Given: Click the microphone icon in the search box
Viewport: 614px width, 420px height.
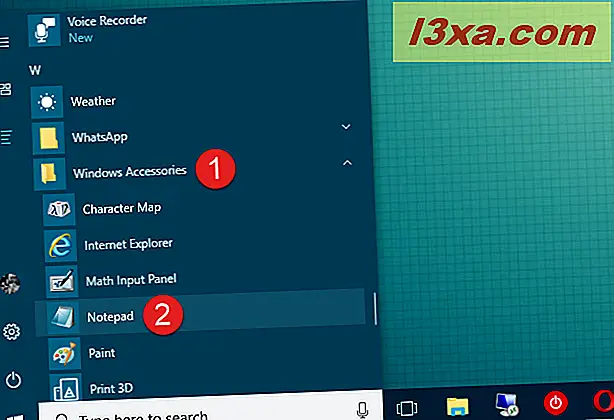Looking at the screenshot, I should [x=363, y=409].
